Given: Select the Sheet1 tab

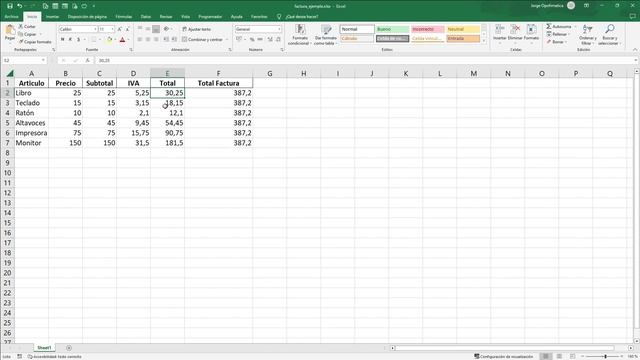Looking at the screenshot, I should pyautogui.click(x=44, y=348).
